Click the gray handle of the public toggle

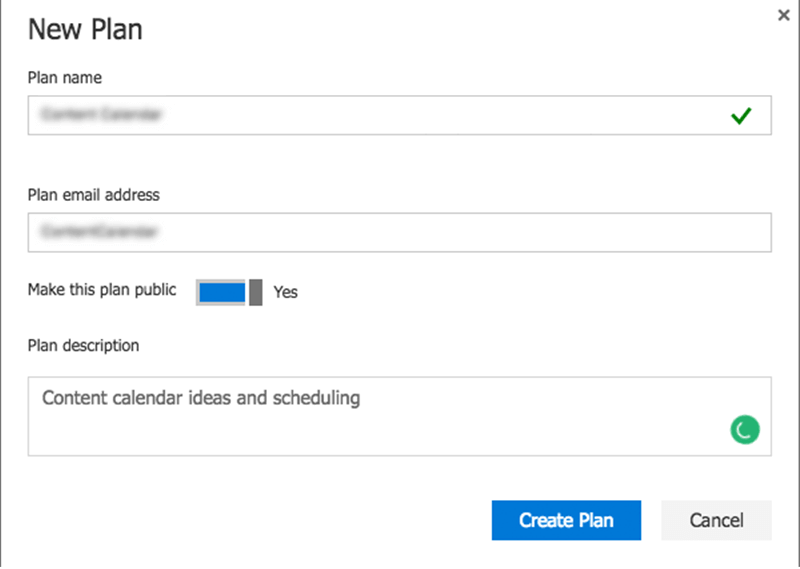256,292
